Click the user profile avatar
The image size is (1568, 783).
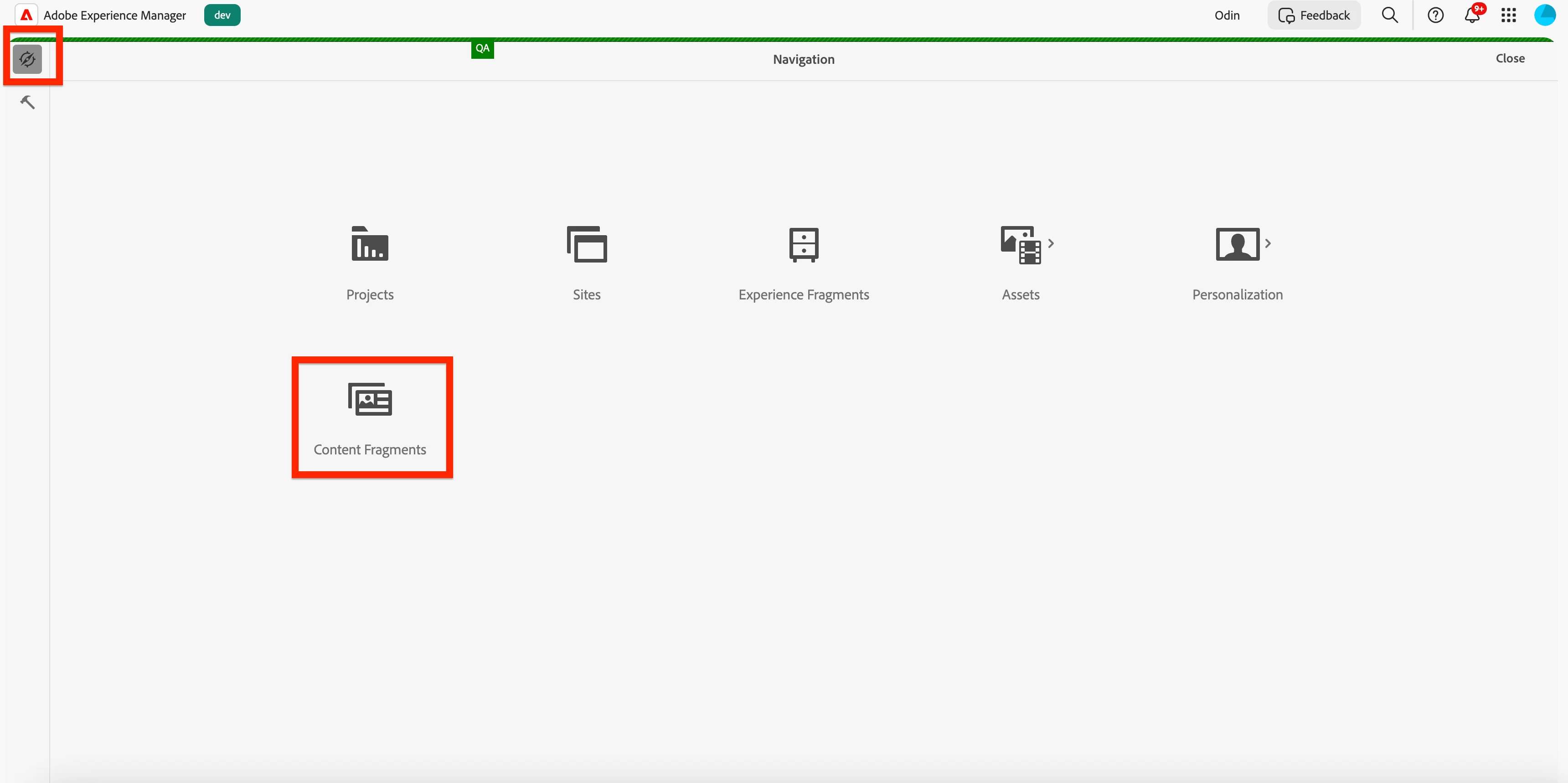tap(1544, 15)
